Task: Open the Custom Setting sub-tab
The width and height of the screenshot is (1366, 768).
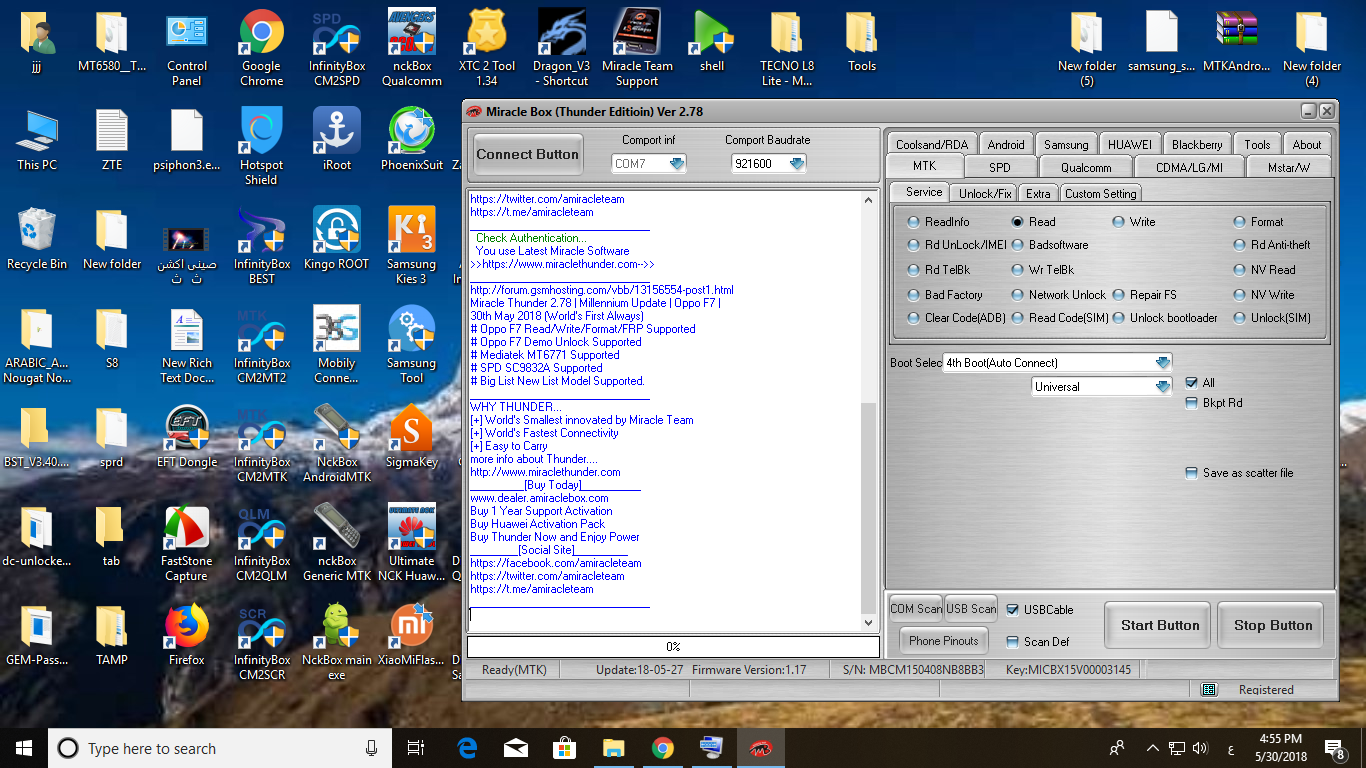Action: tap(1100, 193)
